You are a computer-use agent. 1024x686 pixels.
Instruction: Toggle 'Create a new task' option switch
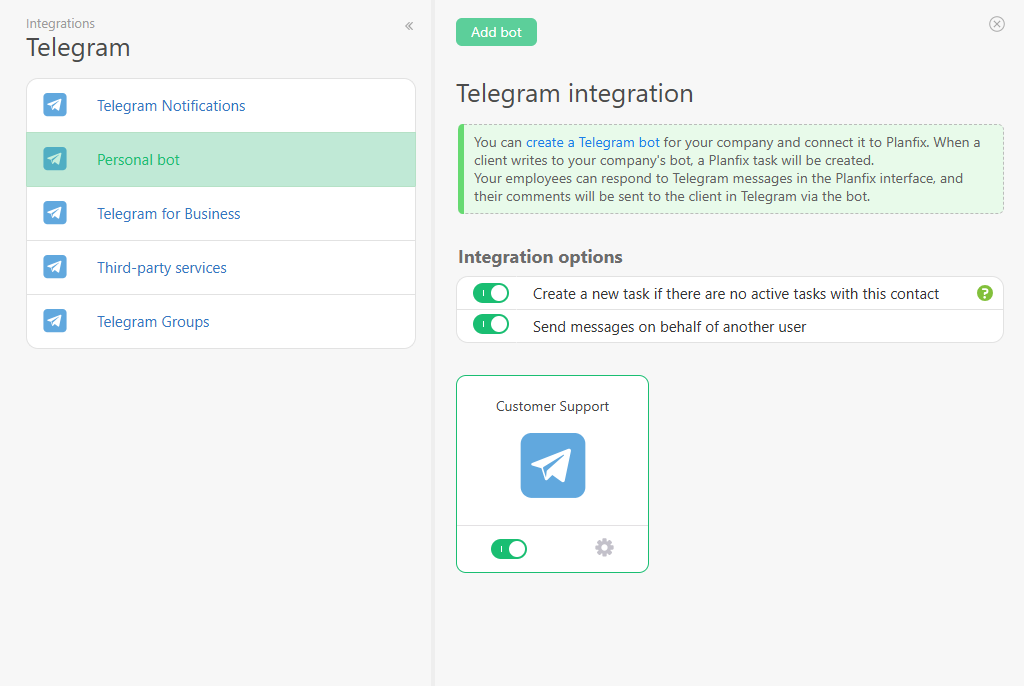click(491, 293)
